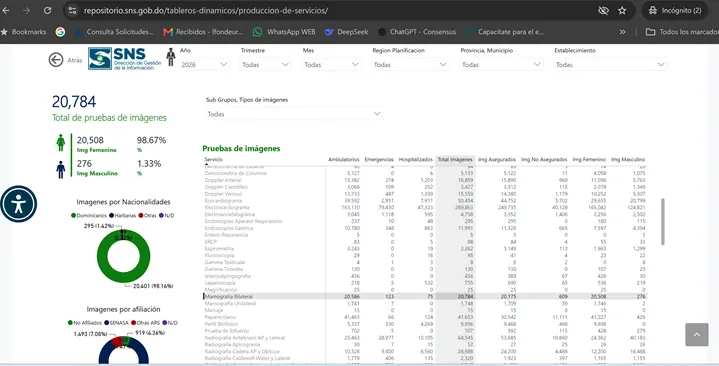Click SENASA legend swatch

click(106, 323)
